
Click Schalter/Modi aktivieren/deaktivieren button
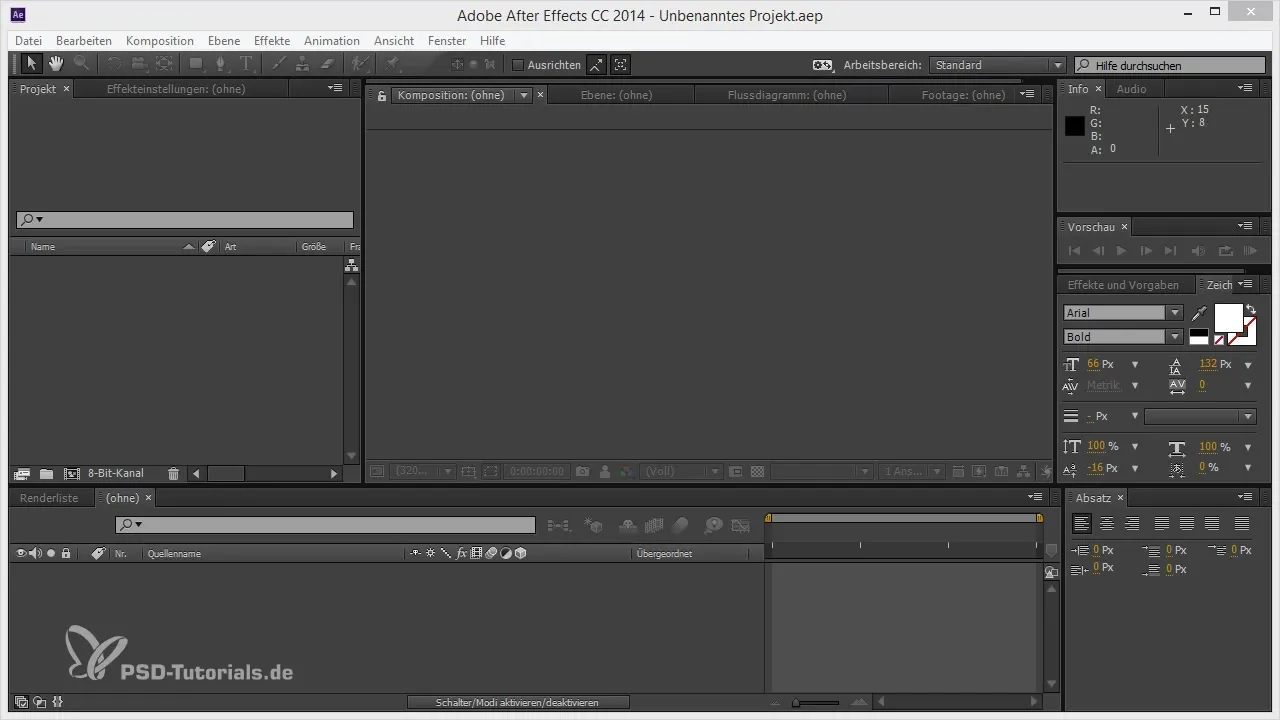point(518,703)
